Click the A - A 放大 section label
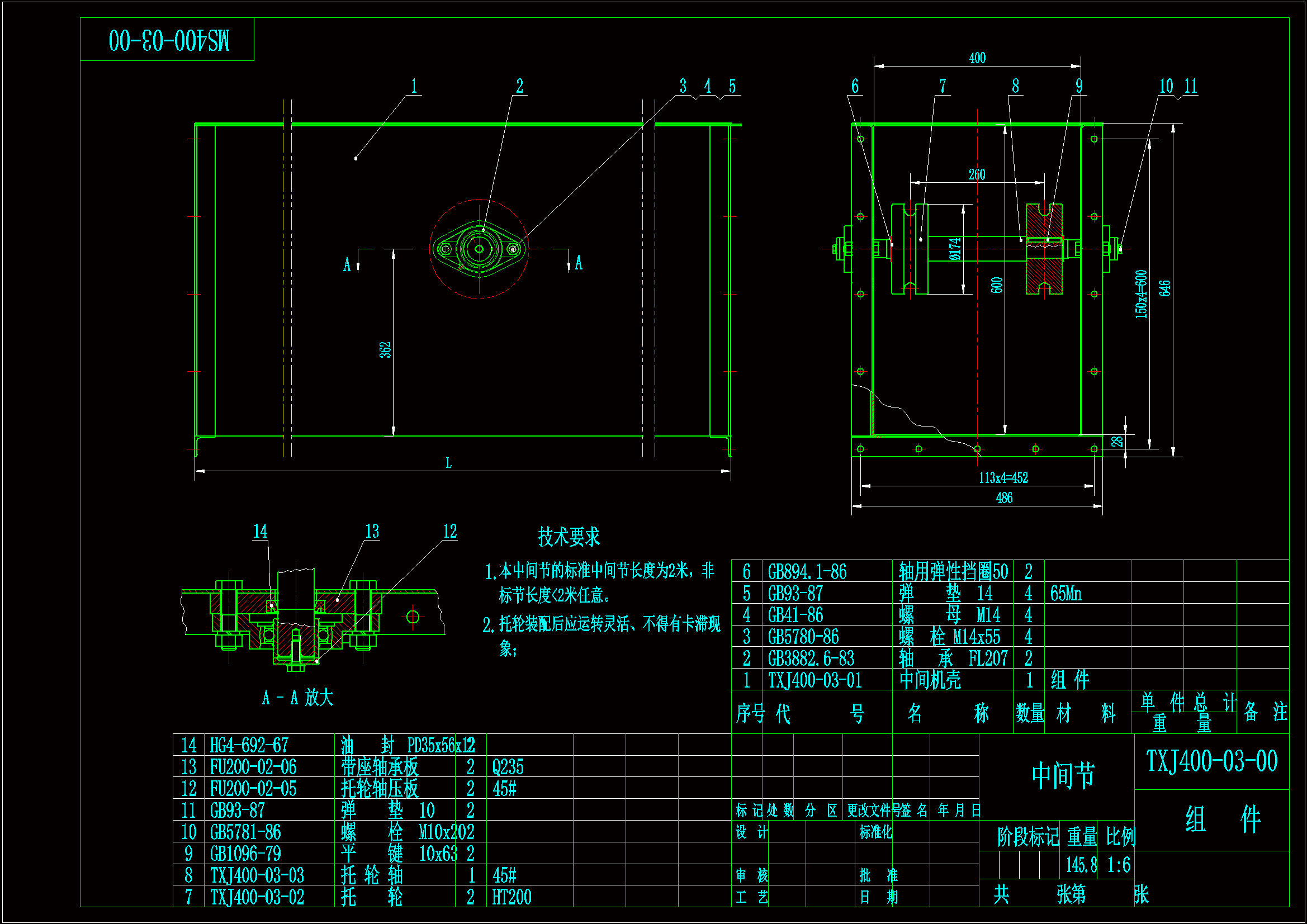This screenshot has width=1307, height=924. 298,698
